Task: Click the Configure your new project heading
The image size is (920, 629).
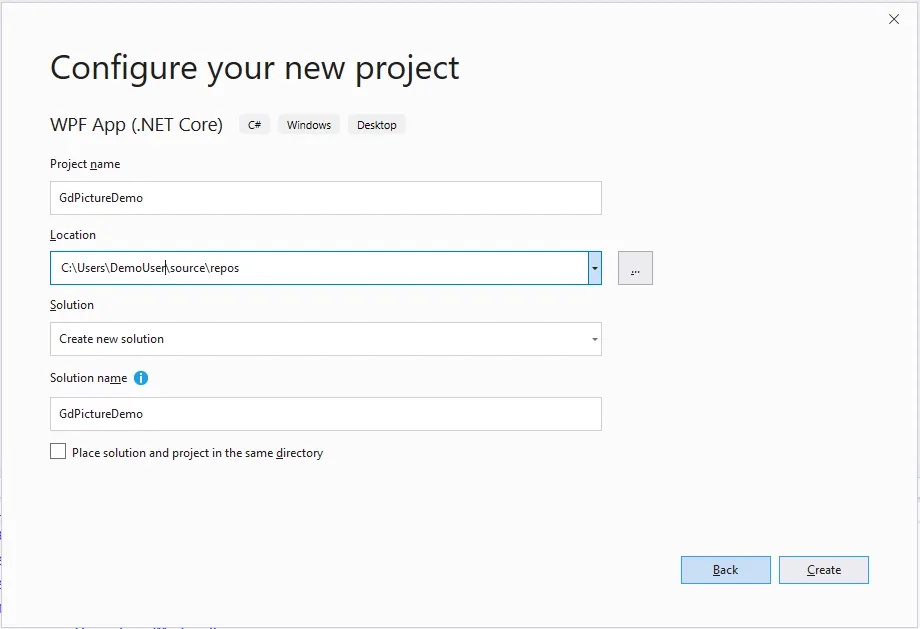Action: pos(255,68)
